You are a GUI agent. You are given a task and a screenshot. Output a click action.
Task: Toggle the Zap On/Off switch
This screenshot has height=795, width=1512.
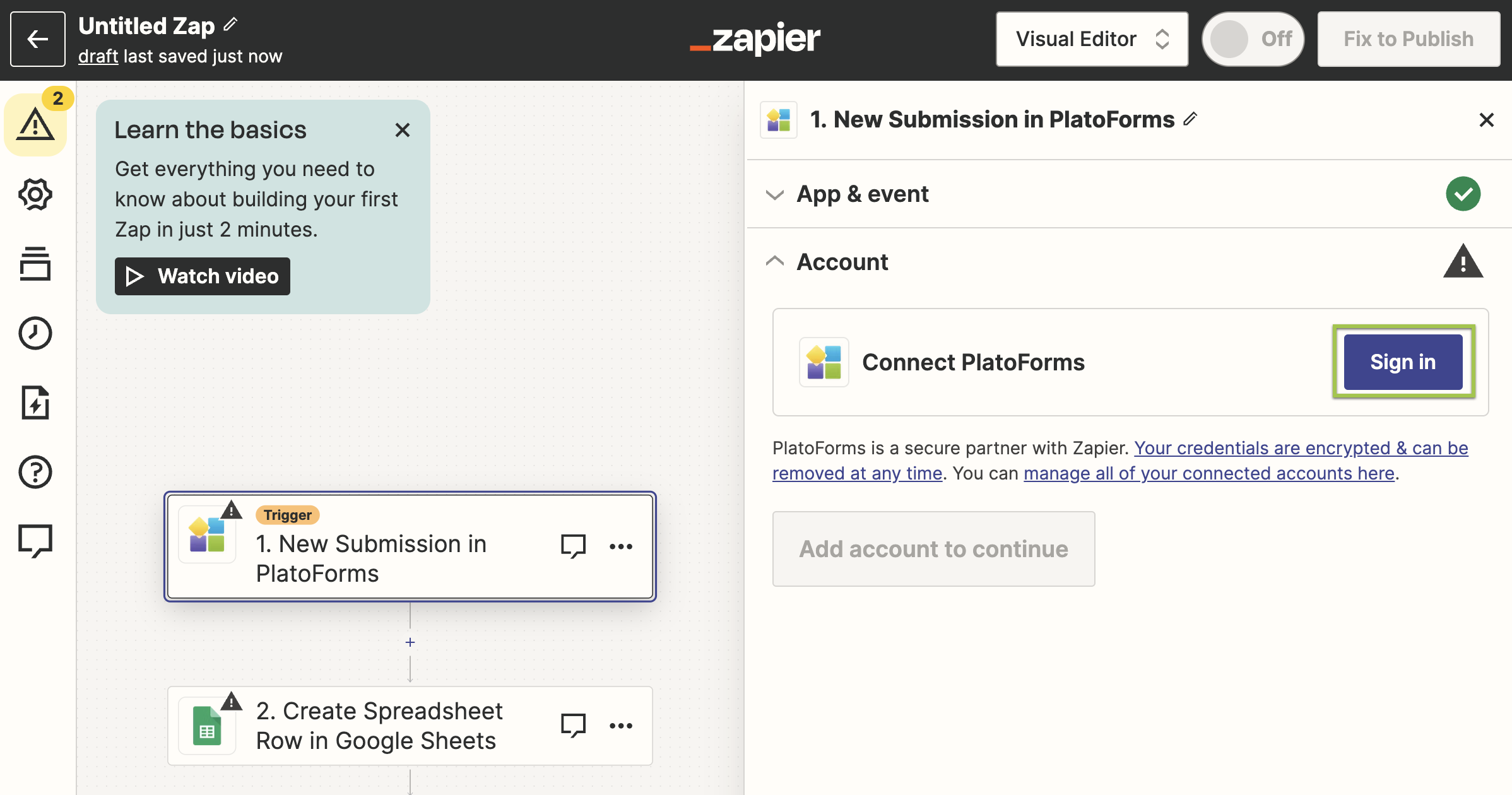pos(1252,39)
